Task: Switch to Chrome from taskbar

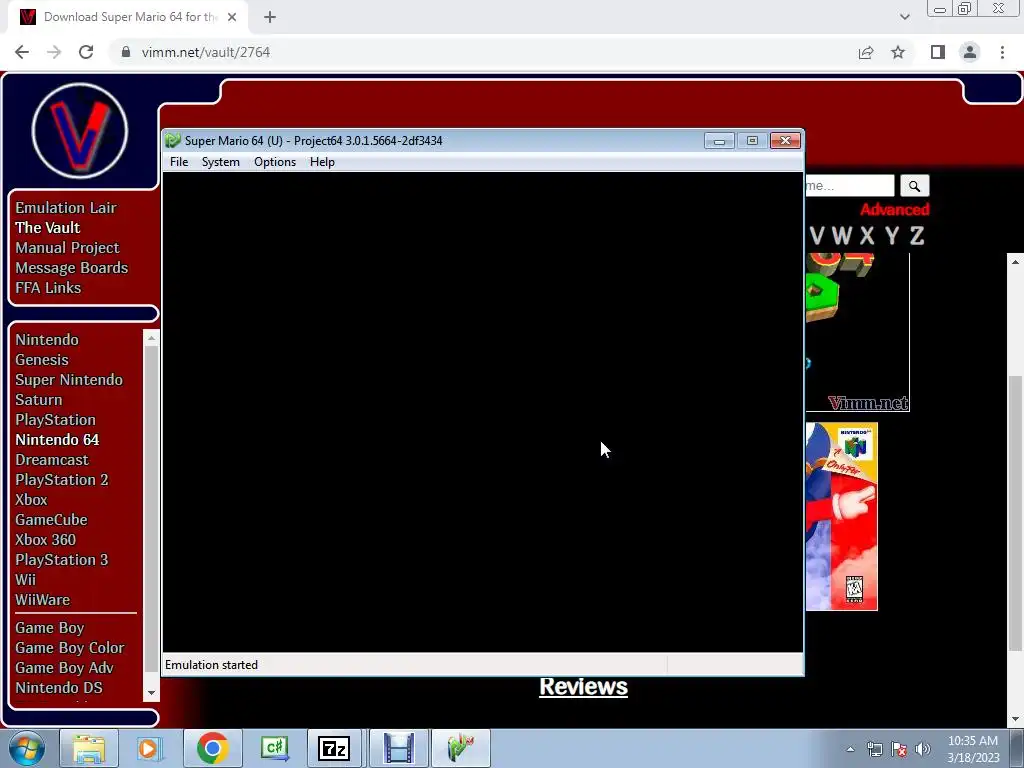Action: [212, 748]
